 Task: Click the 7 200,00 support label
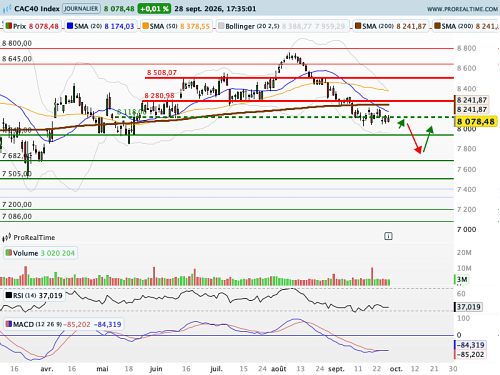[x=17, y=204]
